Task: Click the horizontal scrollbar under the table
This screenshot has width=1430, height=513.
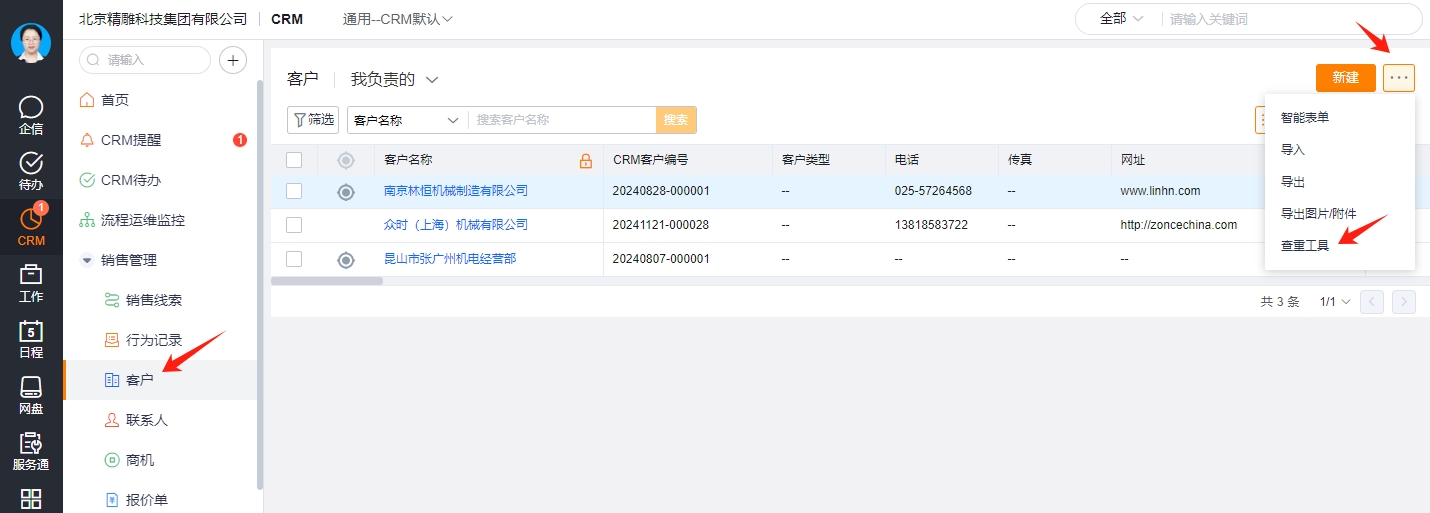Action: [x=327, y=281]
